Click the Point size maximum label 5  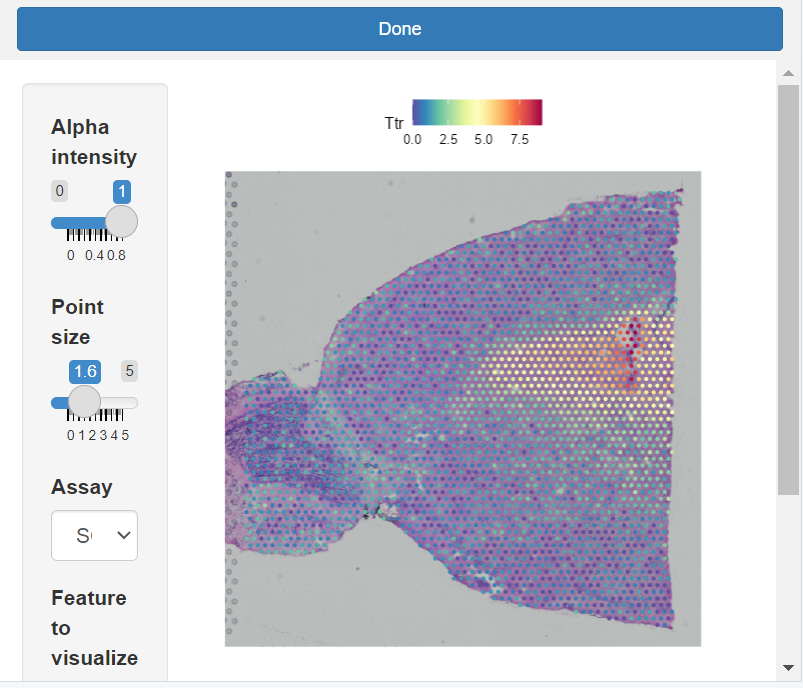pos(130,370)
